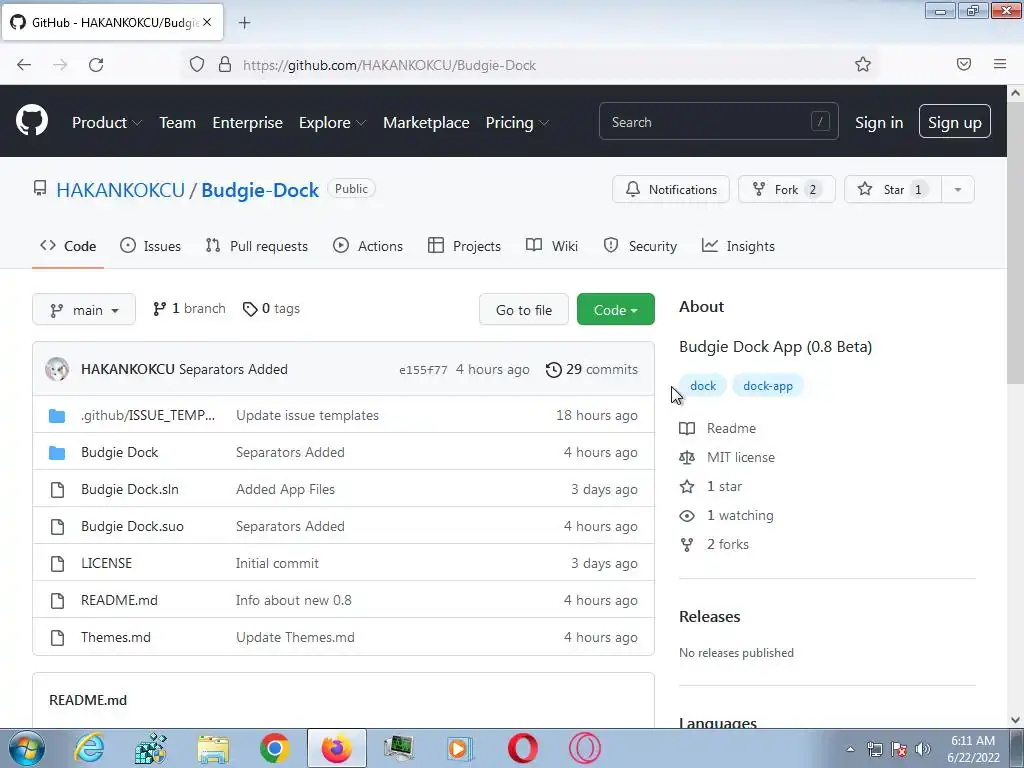Viewport: 1024px width, 768px height.
Task: Click the GitHub Octocat logo
Action: pyautogui.click(x=32, y=121)
